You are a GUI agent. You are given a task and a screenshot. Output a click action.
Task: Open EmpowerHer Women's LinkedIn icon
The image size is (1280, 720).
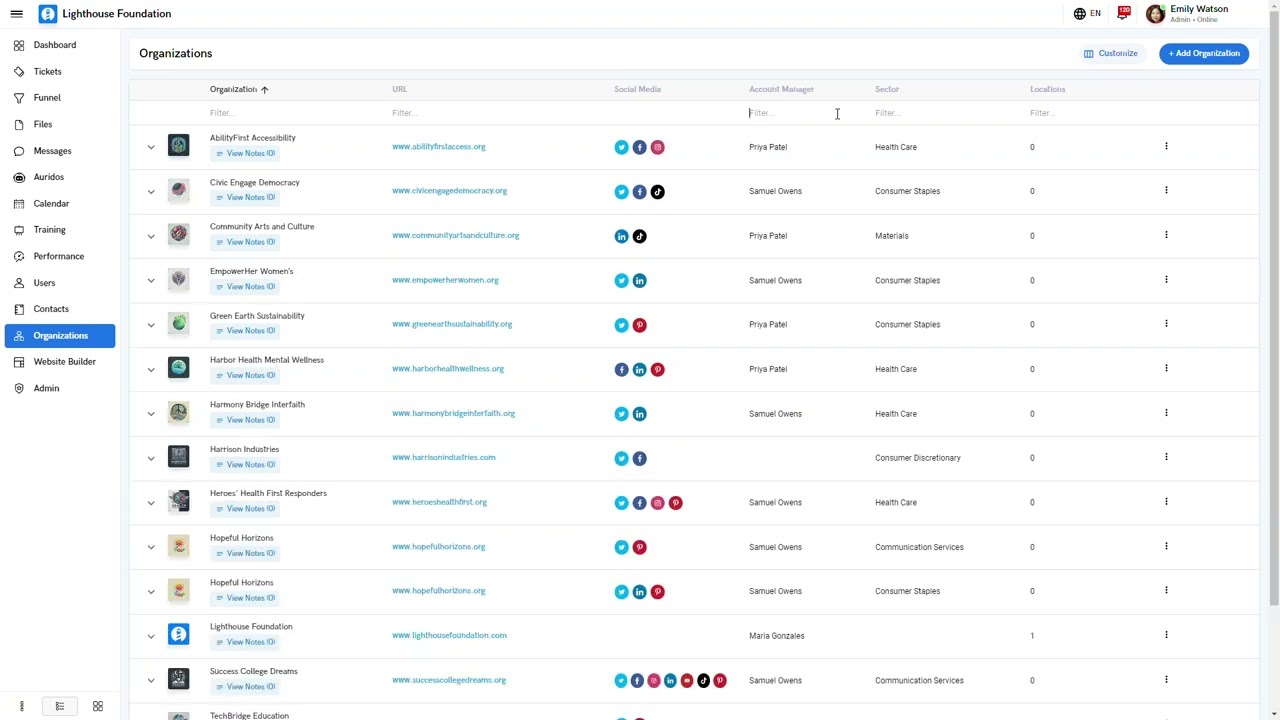[x=639, y=280]
